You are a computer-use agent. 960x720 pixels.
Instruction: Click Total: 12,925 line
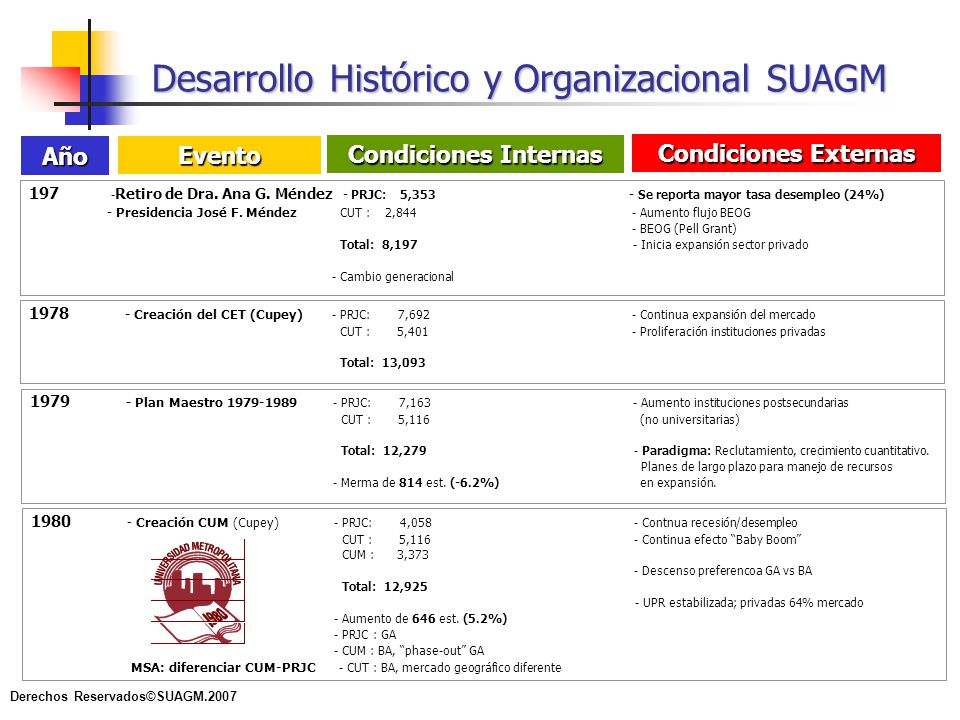(x=384, y=587)
